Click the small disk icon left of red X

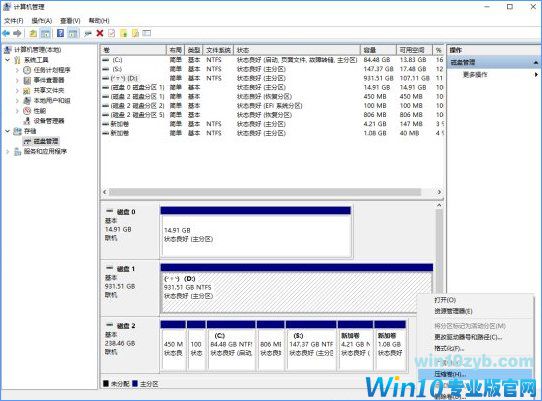pyautogui.click(x=88, y=34)
